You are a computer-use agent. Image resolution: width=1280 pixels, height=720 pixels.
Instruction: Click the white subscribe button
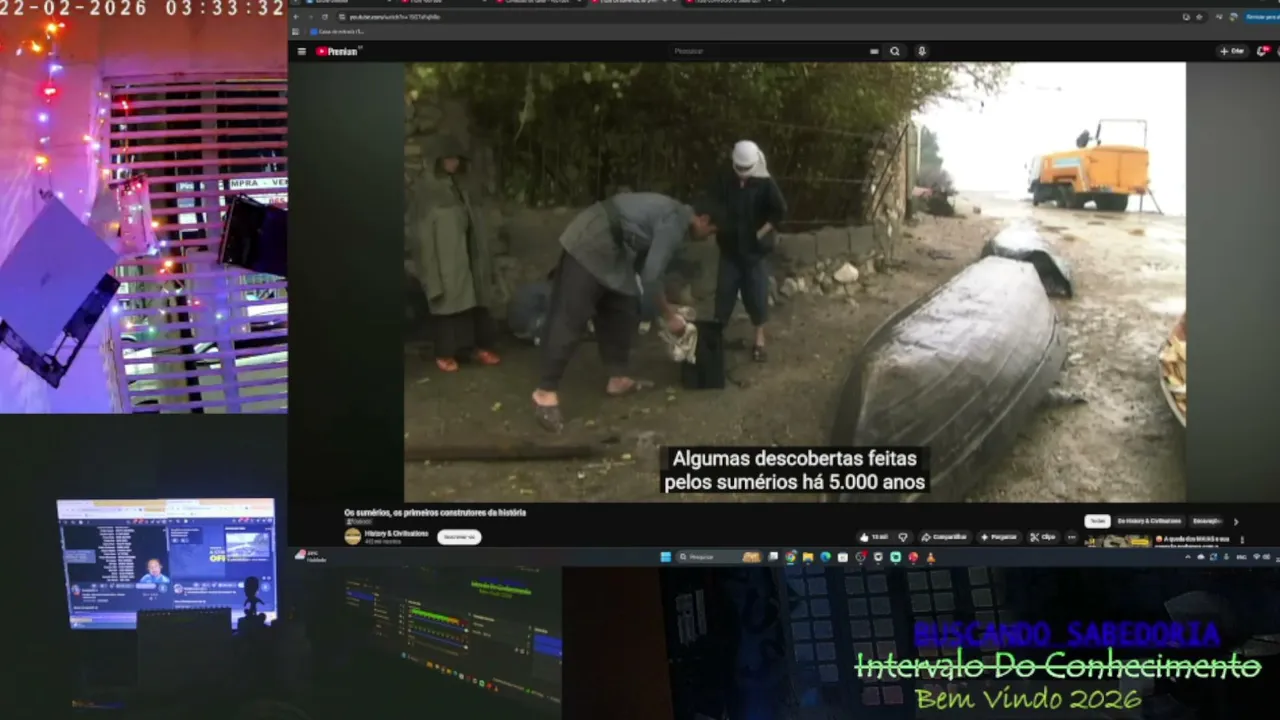[459, 537]
